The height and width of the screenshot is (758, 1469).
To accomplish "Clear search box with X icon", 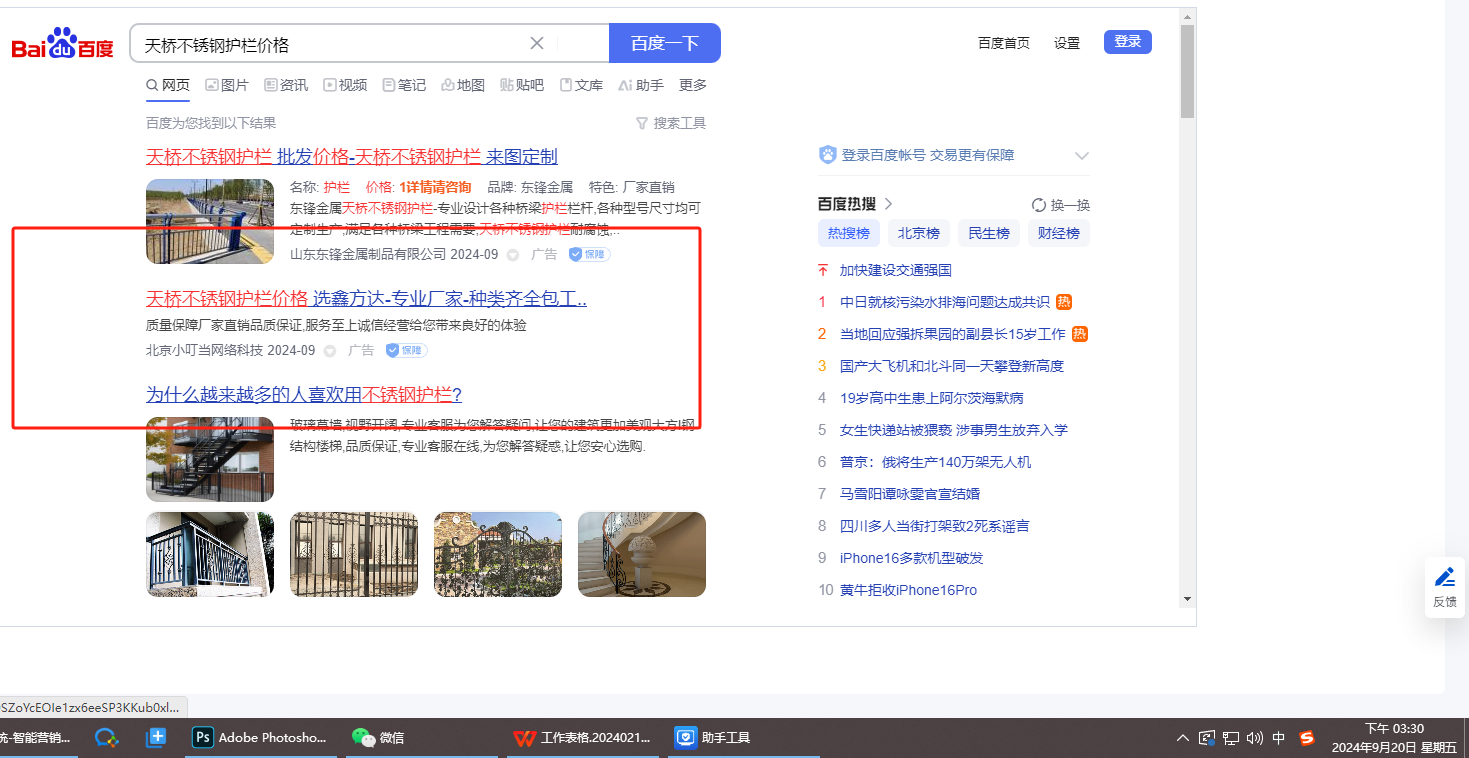I will click(537, 43).
